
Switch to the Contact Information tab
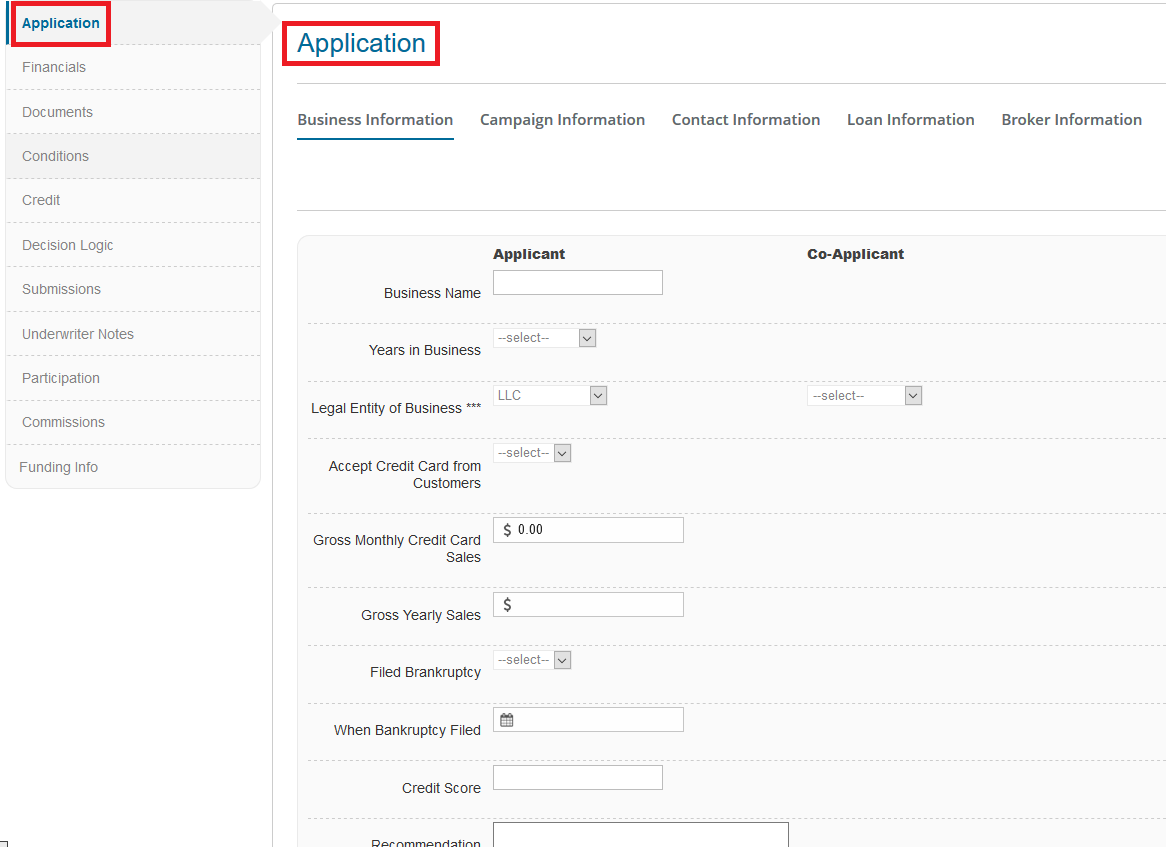pos(746,120)
